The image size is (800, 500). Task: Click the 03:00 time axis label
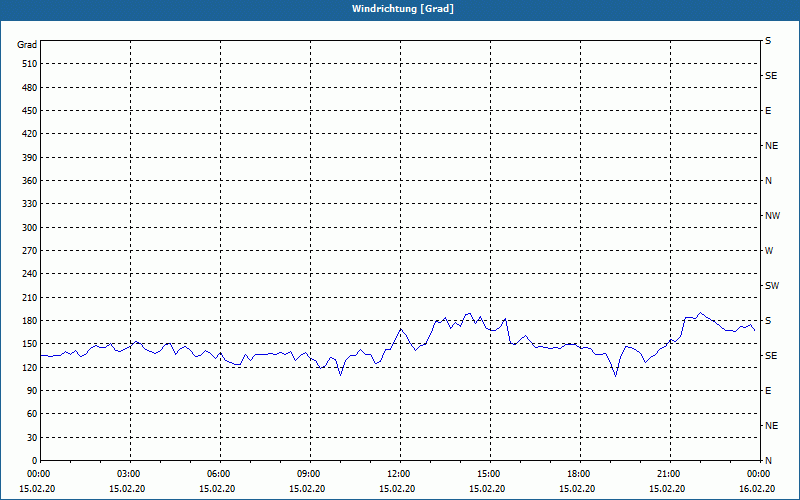131,474
